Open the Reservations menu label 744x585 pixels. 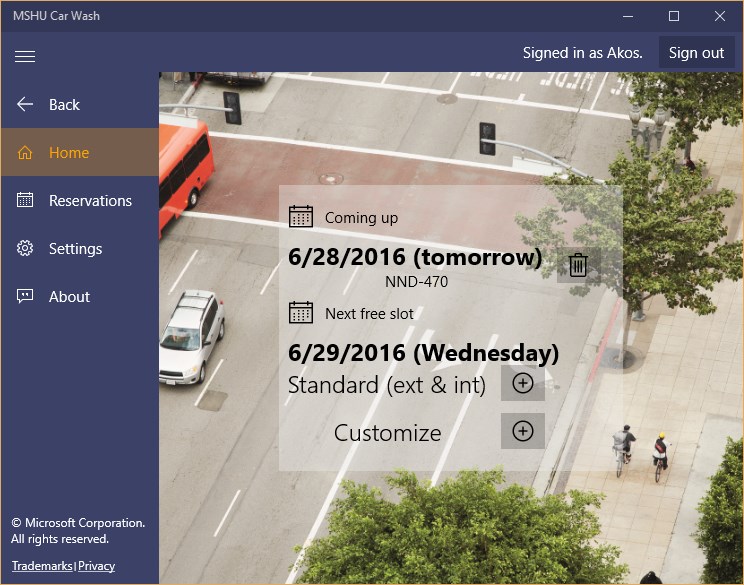[90, 201]
